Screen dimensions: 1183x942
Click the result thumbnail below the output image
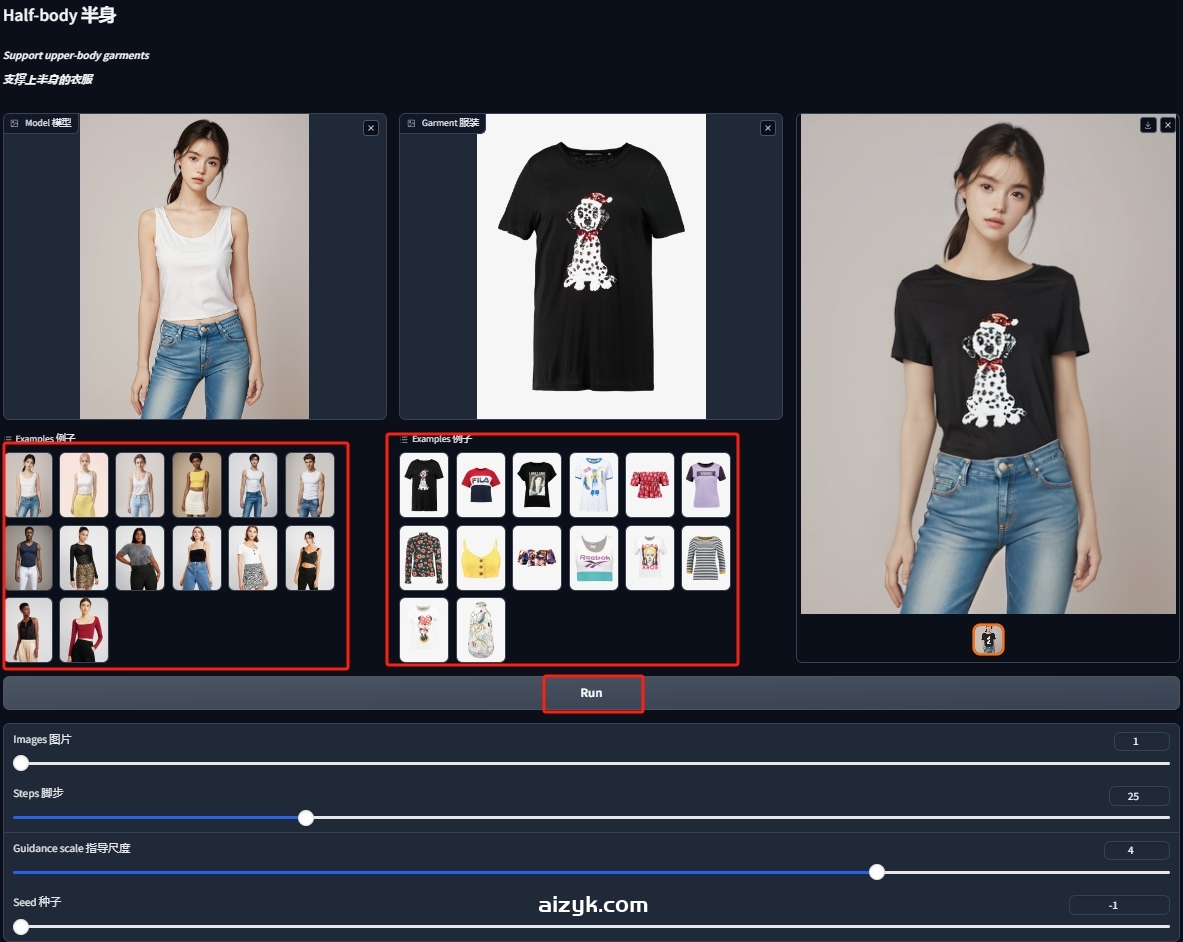(x=988, y=639)
